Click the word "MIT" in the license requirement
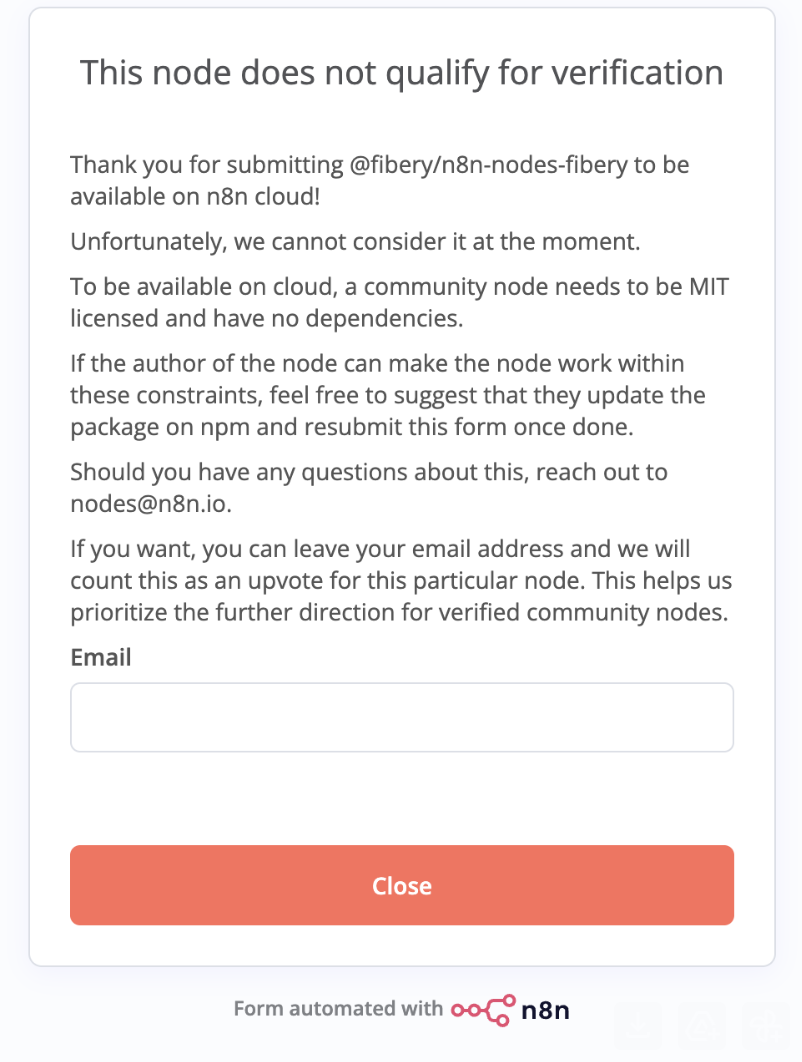 (708, 287)
